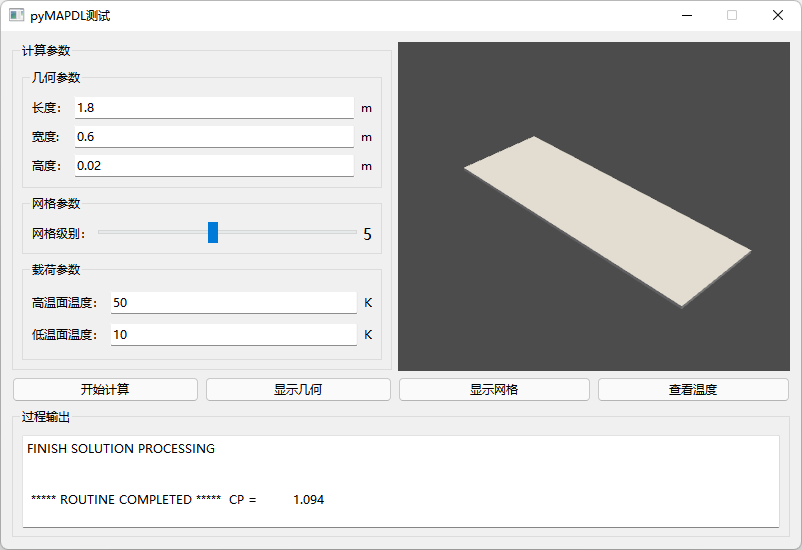Click the 宽度 input field
802x550 pixels.
(x=214, y=137)
